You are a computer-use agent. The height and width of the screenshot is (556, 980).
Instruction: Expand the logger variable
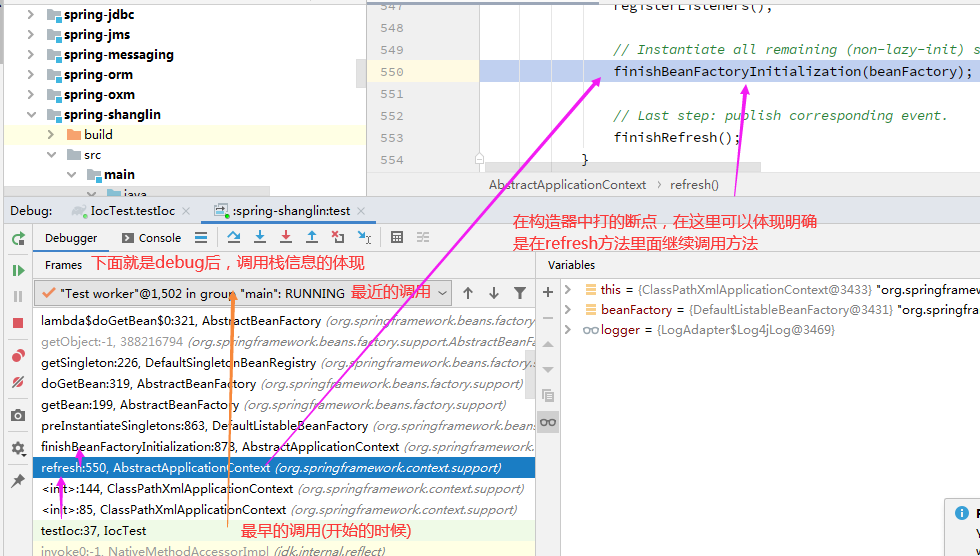(x=568, y=329)
